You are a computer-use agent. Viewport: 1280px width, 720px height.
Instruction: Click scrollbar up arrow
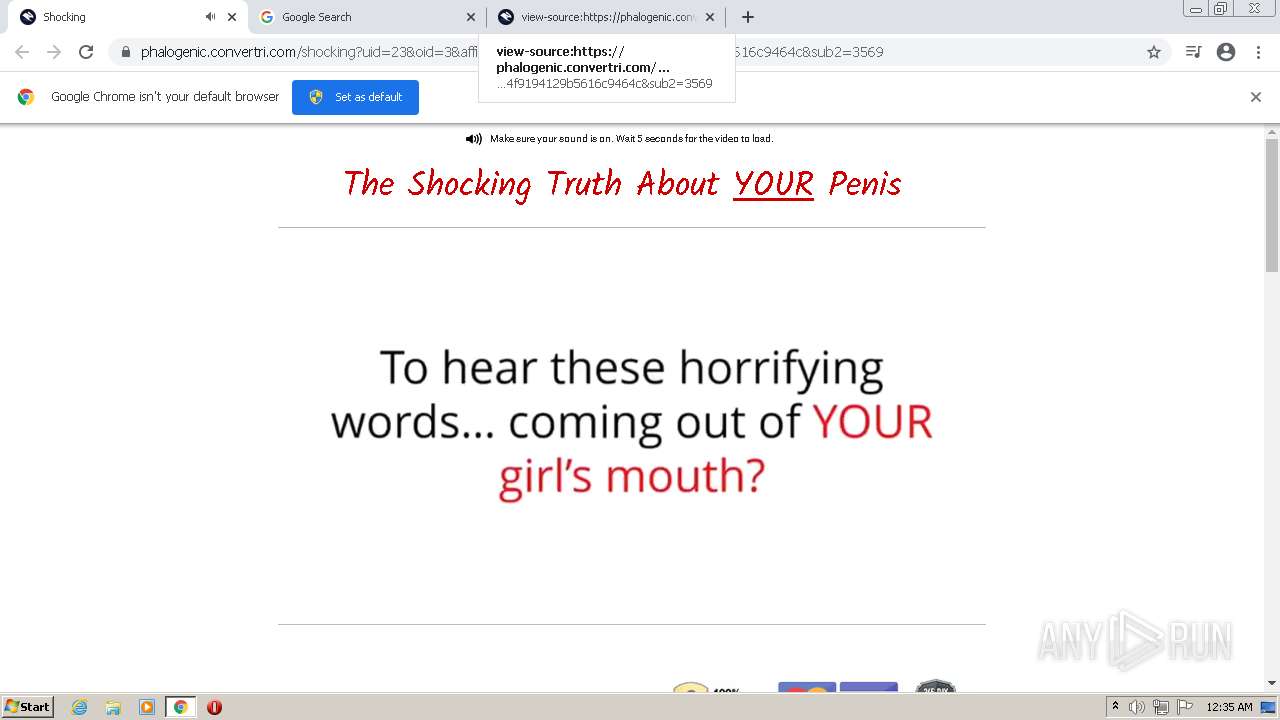(x=1272, y=131)
